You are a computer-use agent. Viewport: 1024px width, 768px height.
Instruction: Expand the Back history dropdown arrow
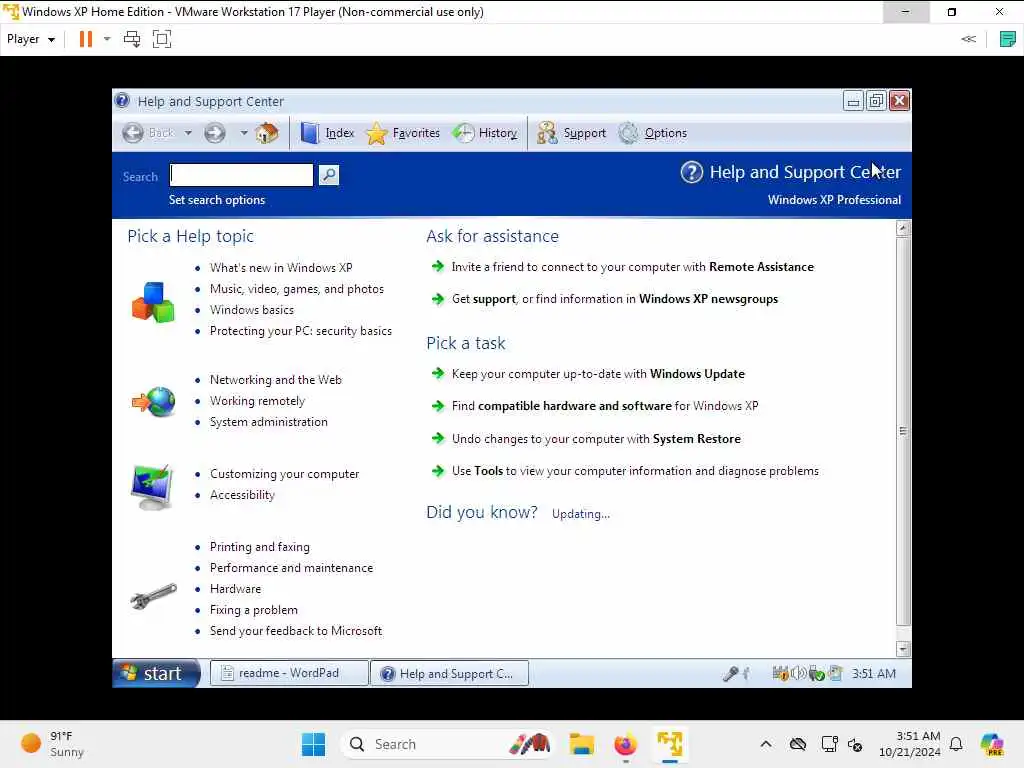pos(188,133)
